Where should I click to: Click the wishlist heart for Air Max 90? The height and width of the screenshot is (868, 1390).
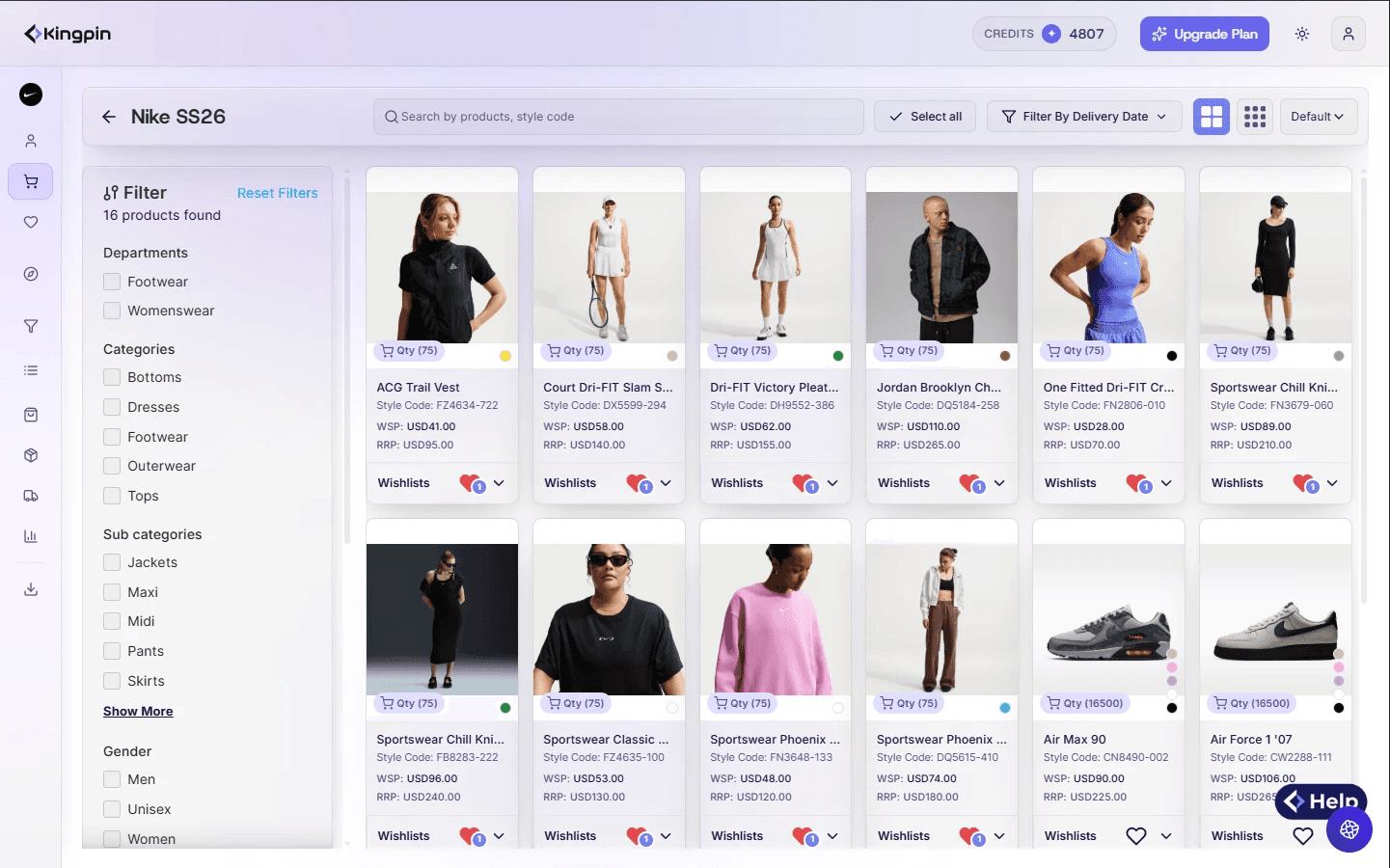pyautogui.click(x=1136, y=836)
